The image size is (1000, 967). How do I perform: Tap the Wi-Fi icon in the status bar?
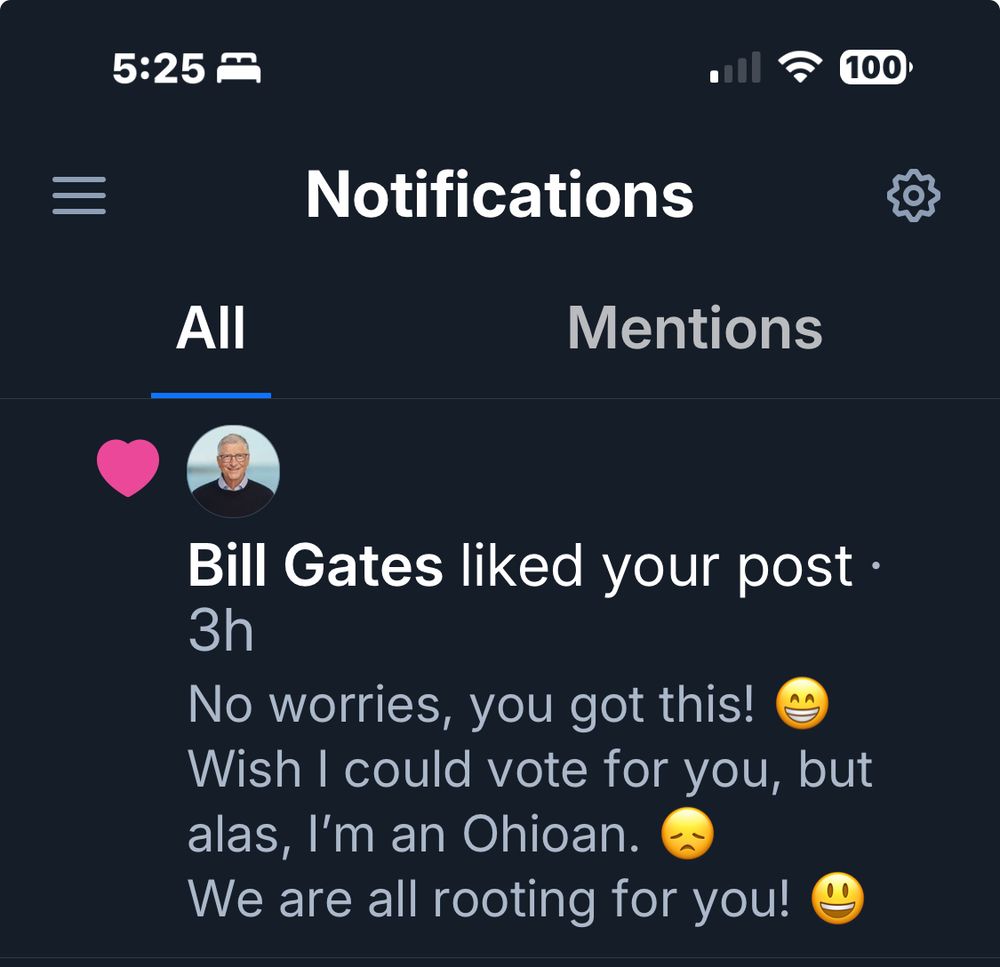pyautogui.click(x=800, y=67)
